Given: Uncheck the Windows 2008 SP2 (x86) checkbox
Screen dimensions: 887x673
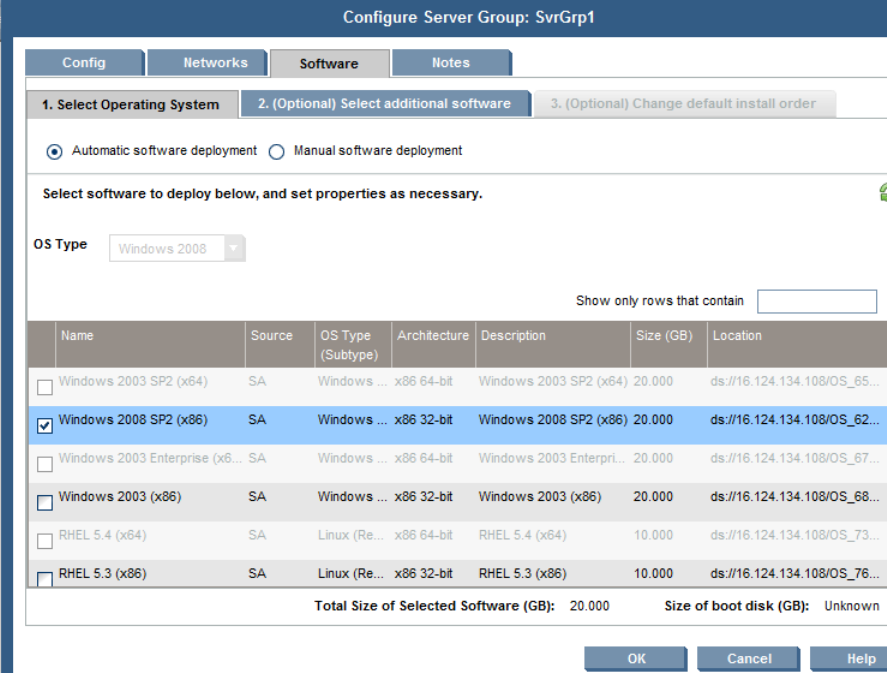Looking at the screenshot, I should click(45, 426).
